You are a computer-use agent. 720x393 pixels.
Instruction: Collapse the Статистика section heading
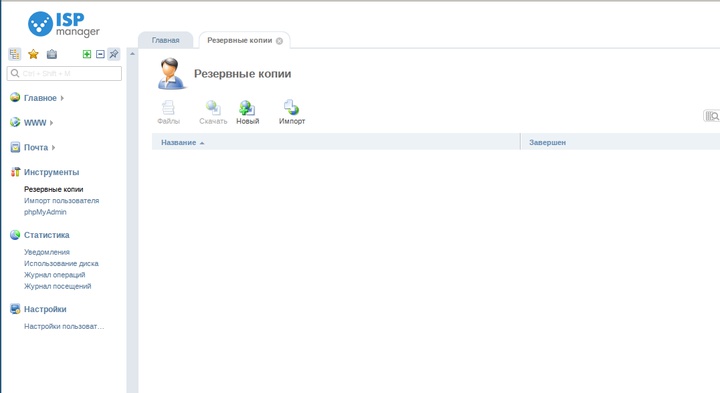pos(46,235)
